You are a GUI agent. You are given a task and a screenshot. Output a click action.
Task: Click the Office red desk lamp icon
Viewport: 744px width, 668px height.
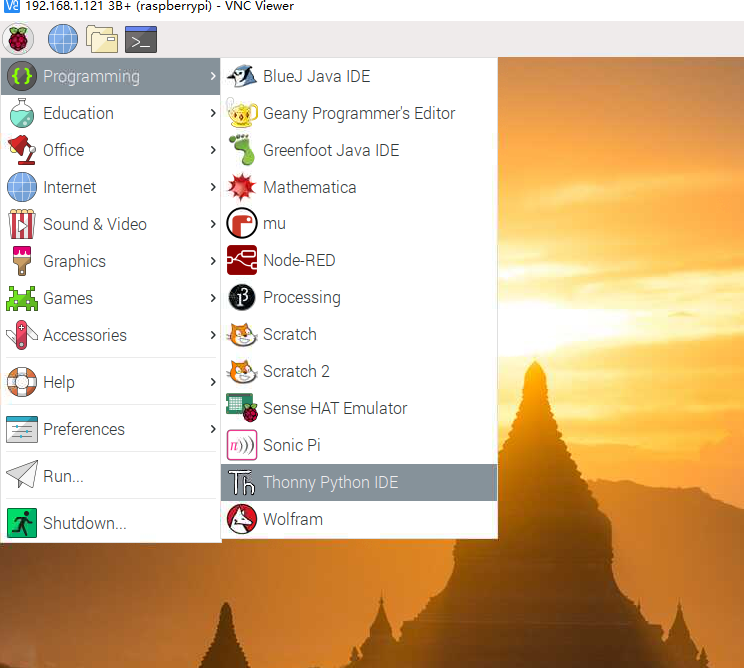coord(22,150)
